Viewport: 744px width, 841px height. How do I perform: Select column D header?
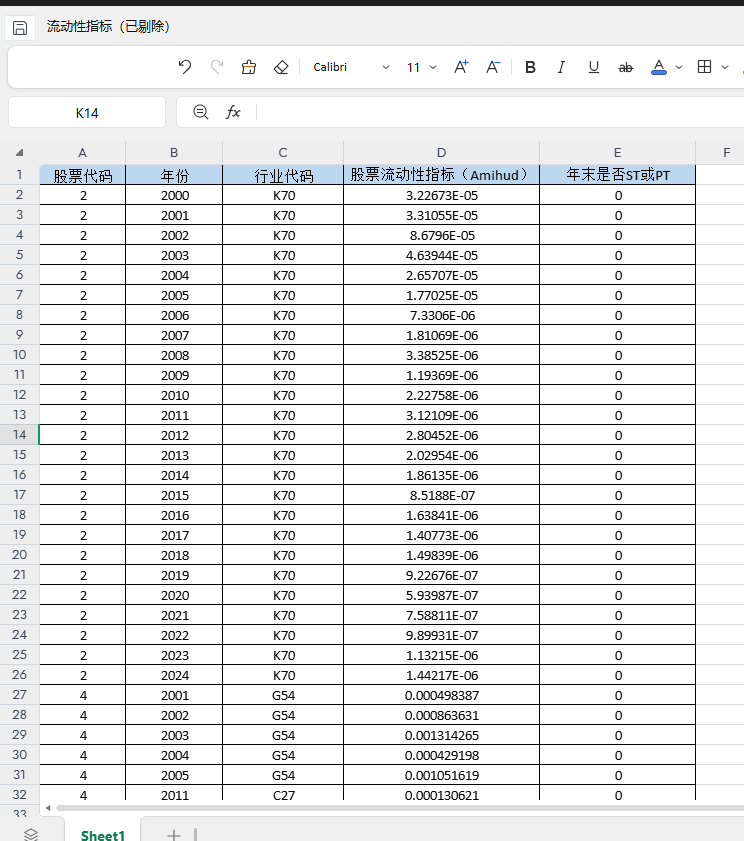coord(441,152)
